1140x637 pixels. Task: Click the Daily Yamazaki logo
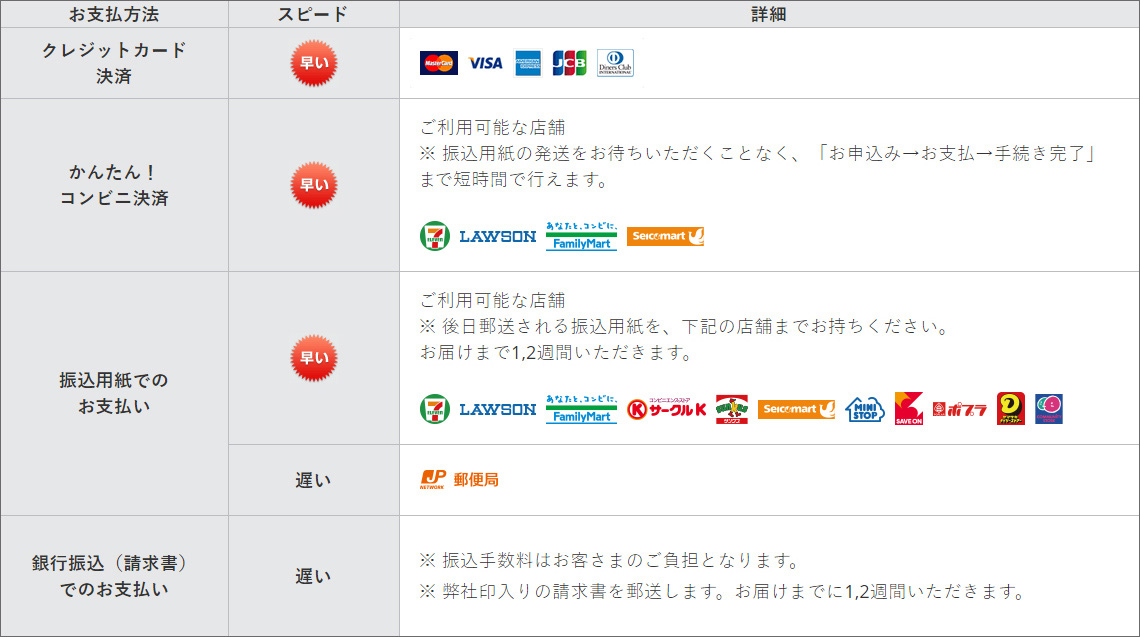click(x=1011, y=409)
